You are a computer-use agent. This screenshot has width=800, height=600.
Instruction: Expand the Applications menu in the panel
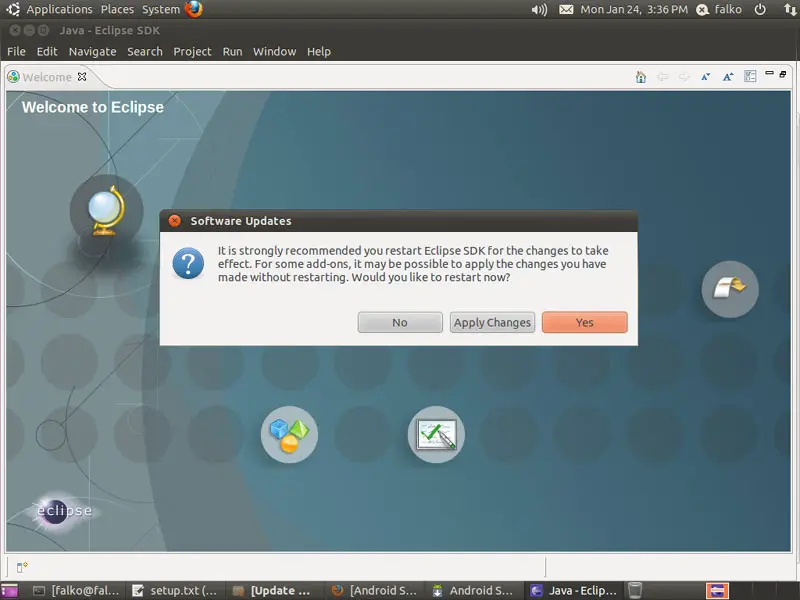click(58, 10)
